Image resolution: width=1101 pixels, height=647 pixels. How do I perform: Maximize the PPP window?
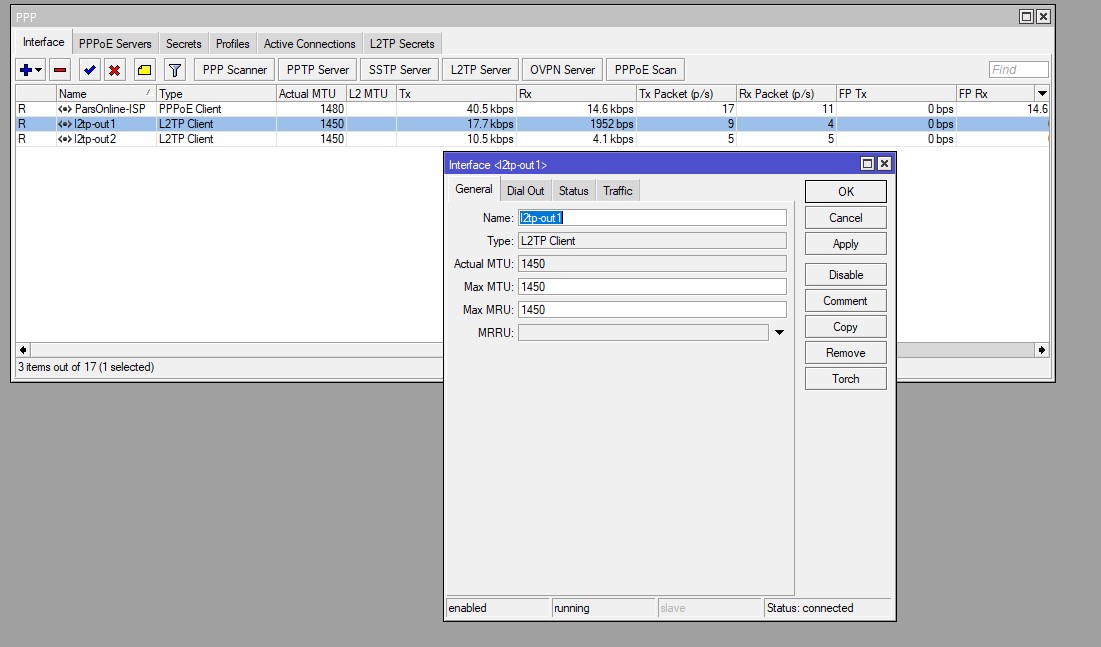coord(1027,16)
